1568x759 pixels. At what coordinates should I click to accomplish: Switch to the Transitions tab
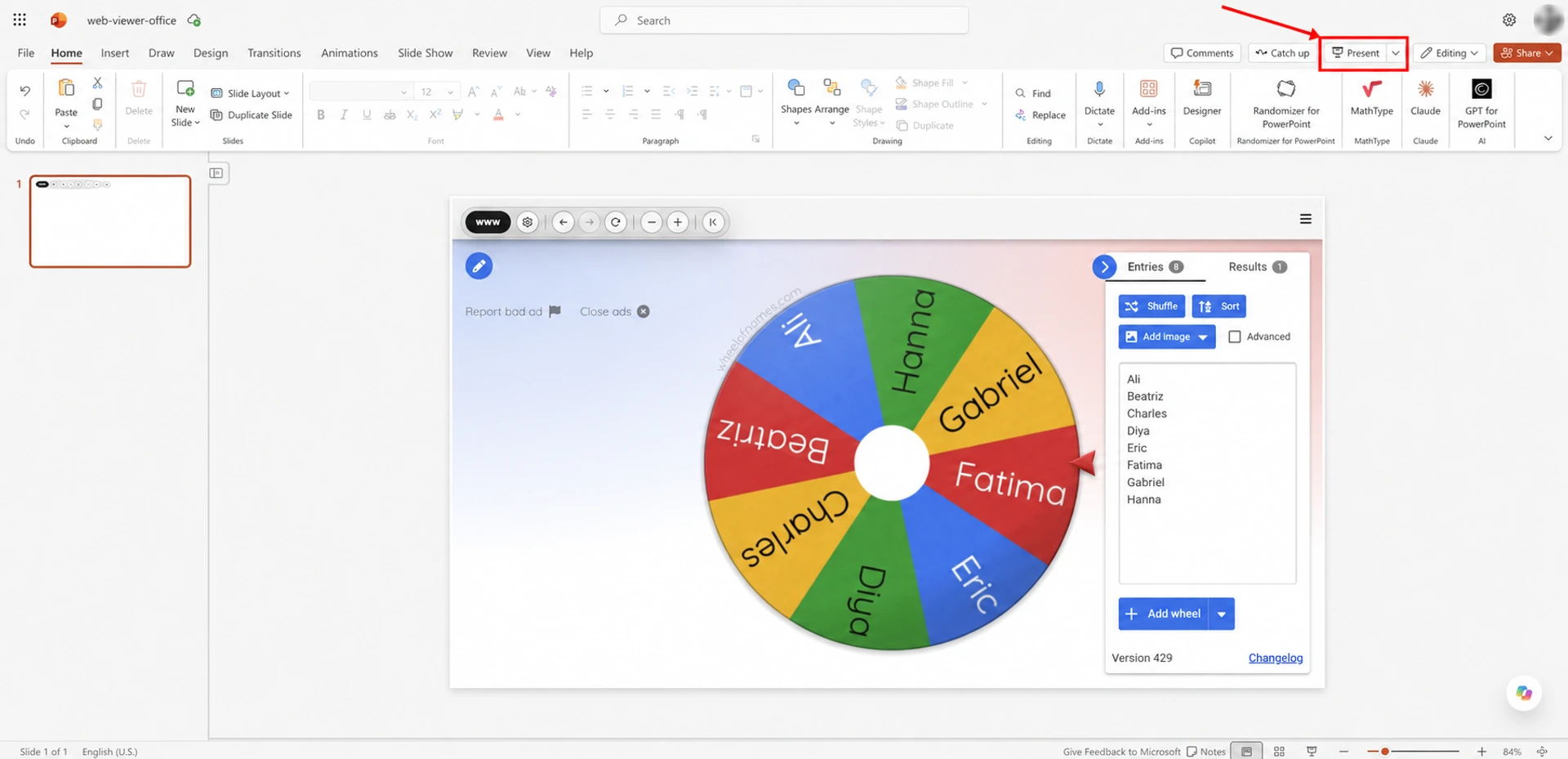274,53
